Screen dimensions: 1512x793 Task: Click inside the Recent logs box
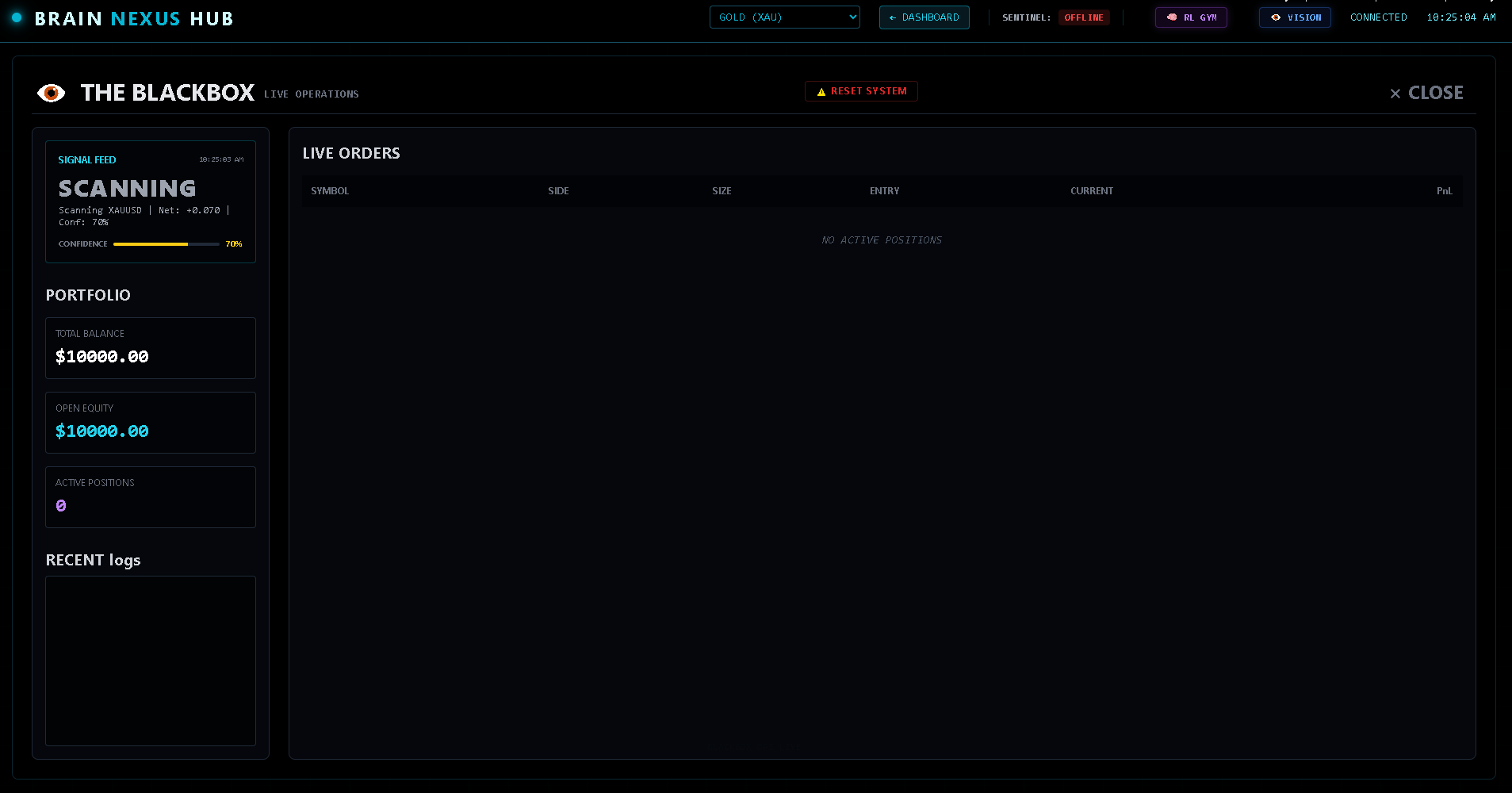click(x=151, y=661)
